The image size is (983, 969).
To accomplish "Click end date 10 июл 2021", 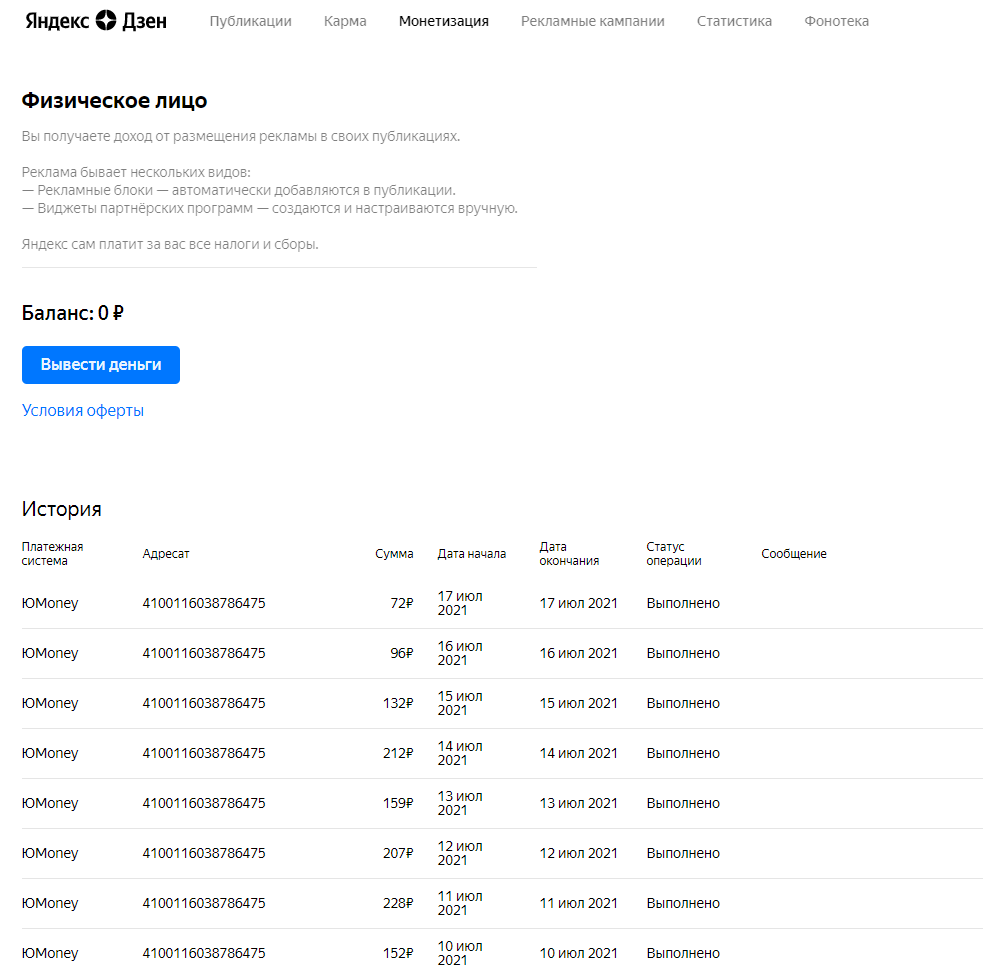I will pos(579,953).
